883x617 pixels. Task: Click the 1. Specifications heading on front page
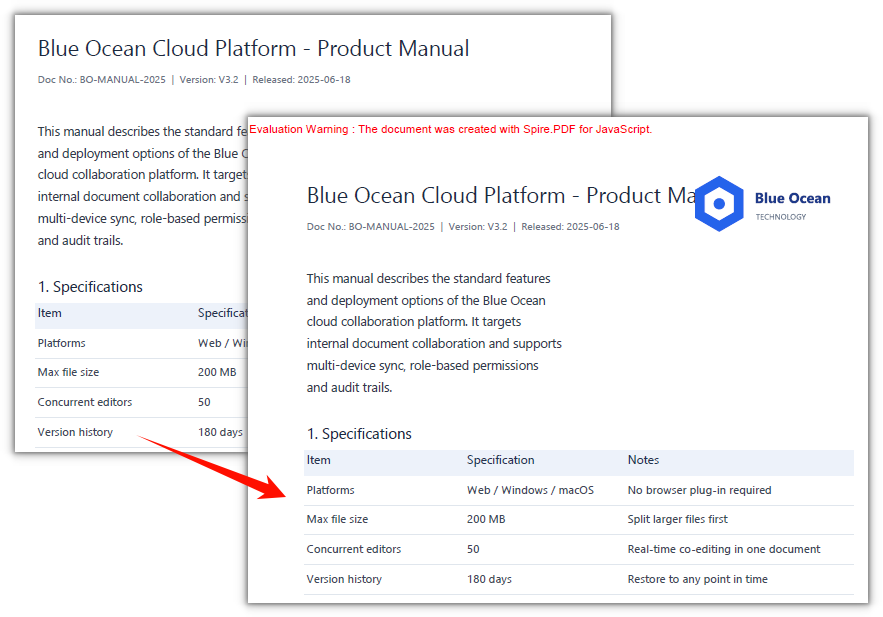[x=359, y=434]
